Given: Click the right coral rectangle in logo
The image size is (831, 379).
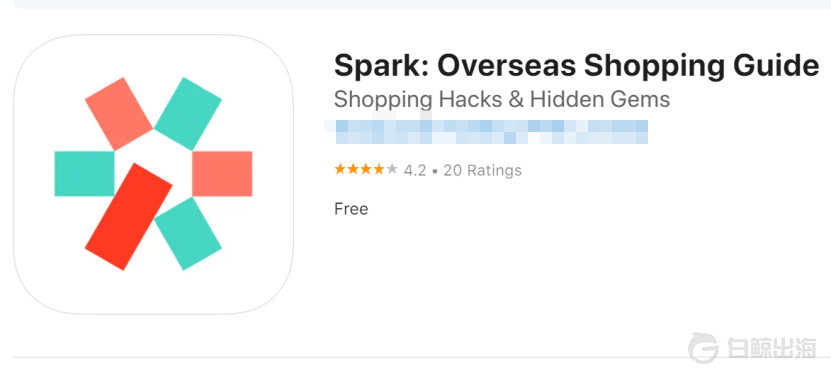Looking at the screenshot, I should tap(222, 174).
